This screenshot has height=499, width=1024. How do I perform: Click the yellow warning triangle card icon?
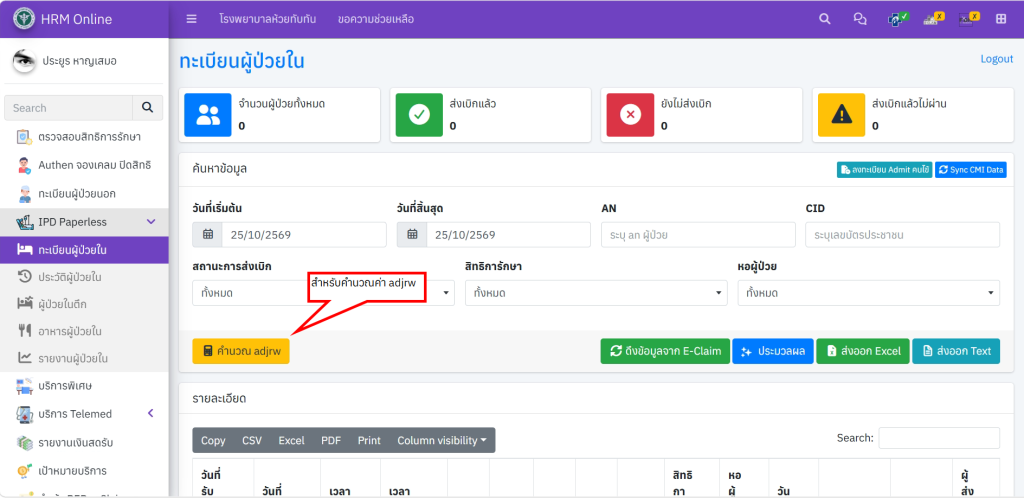pos(842,115)
